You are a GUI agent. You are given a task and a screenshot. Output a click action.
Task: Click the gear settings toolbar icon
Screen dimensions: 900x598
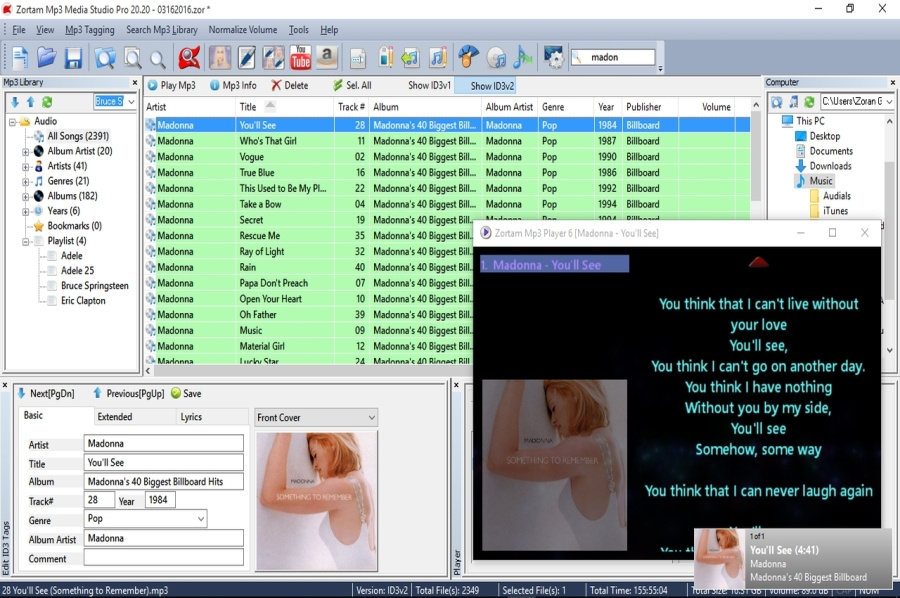pyautogui.click(x=553, y=58)
